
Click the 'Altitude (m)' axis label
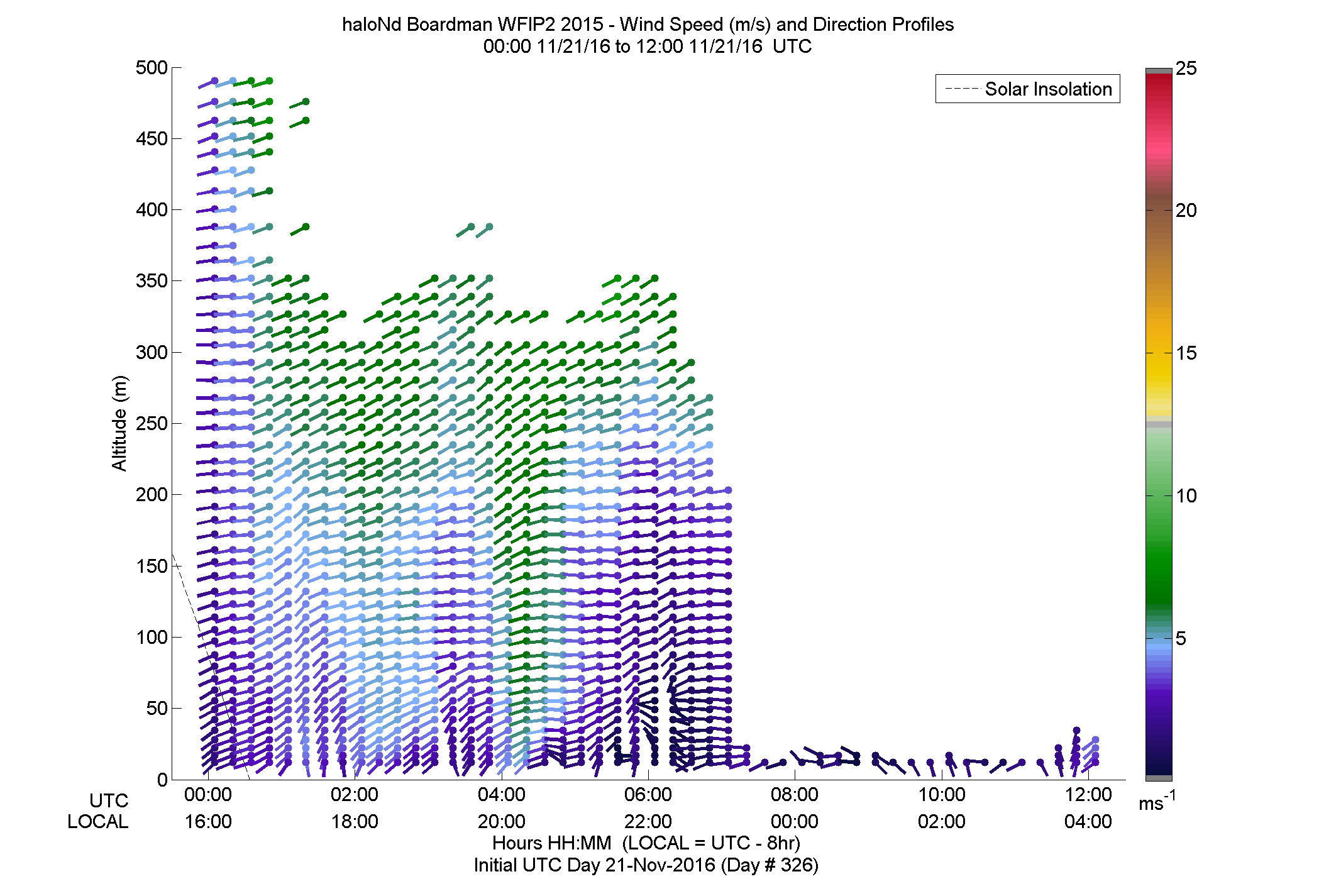coord(119,423)
